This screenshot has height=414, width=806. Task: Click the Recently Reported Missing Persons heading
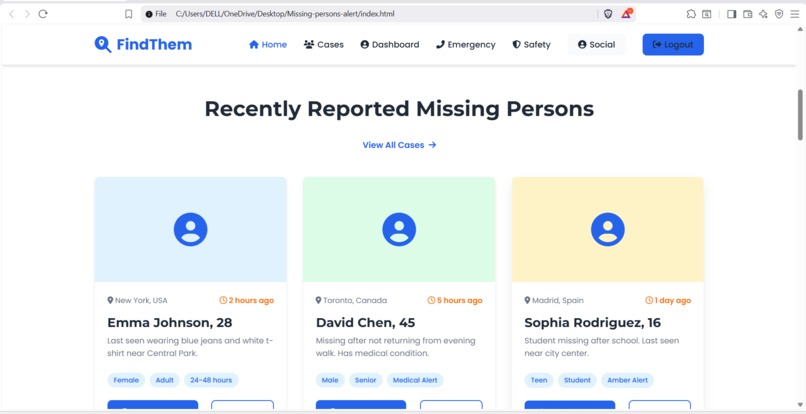click(x=399, y=109)
